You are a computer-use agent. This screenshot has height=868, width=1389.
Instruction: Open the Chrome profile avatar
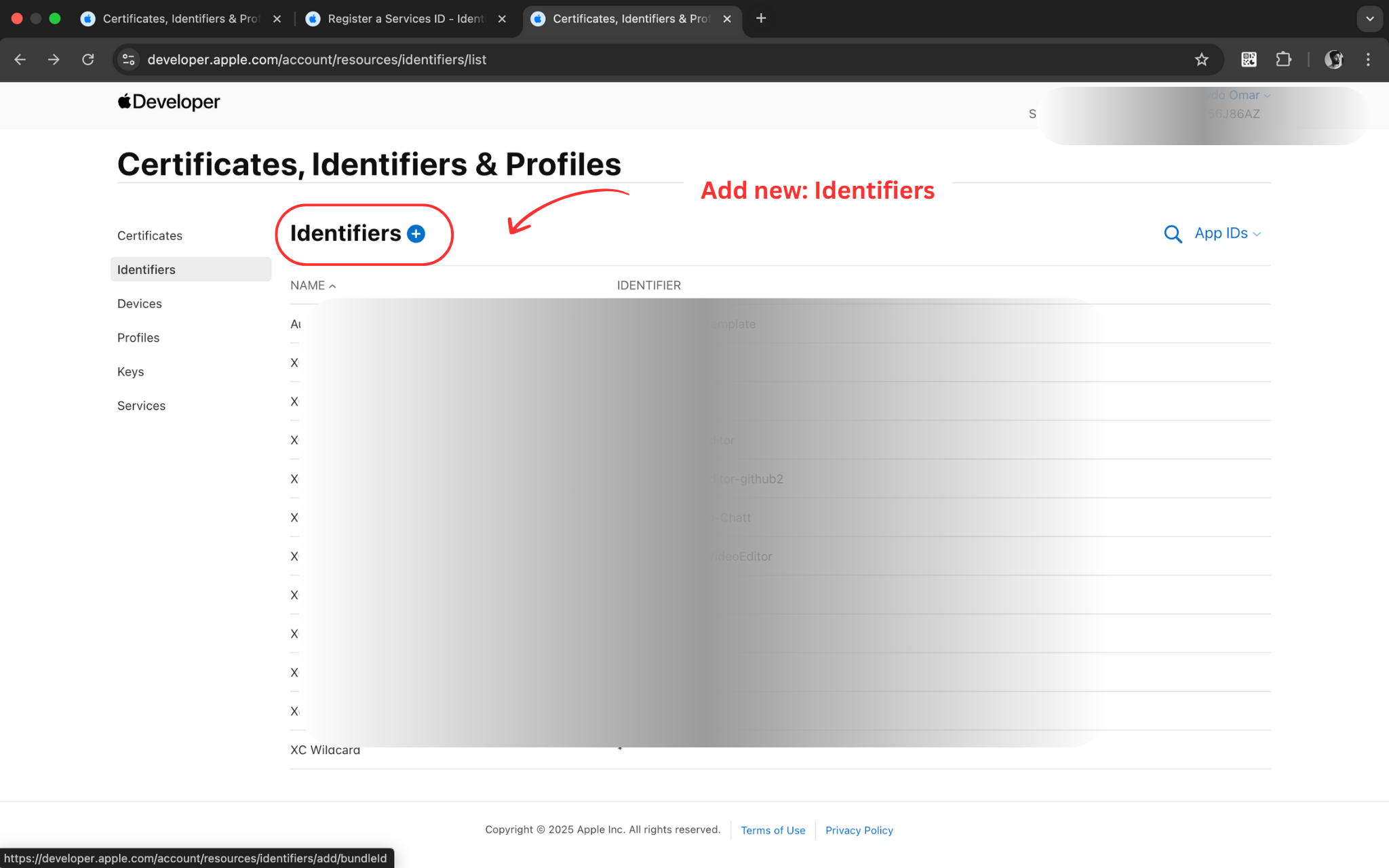[1333, 60]
